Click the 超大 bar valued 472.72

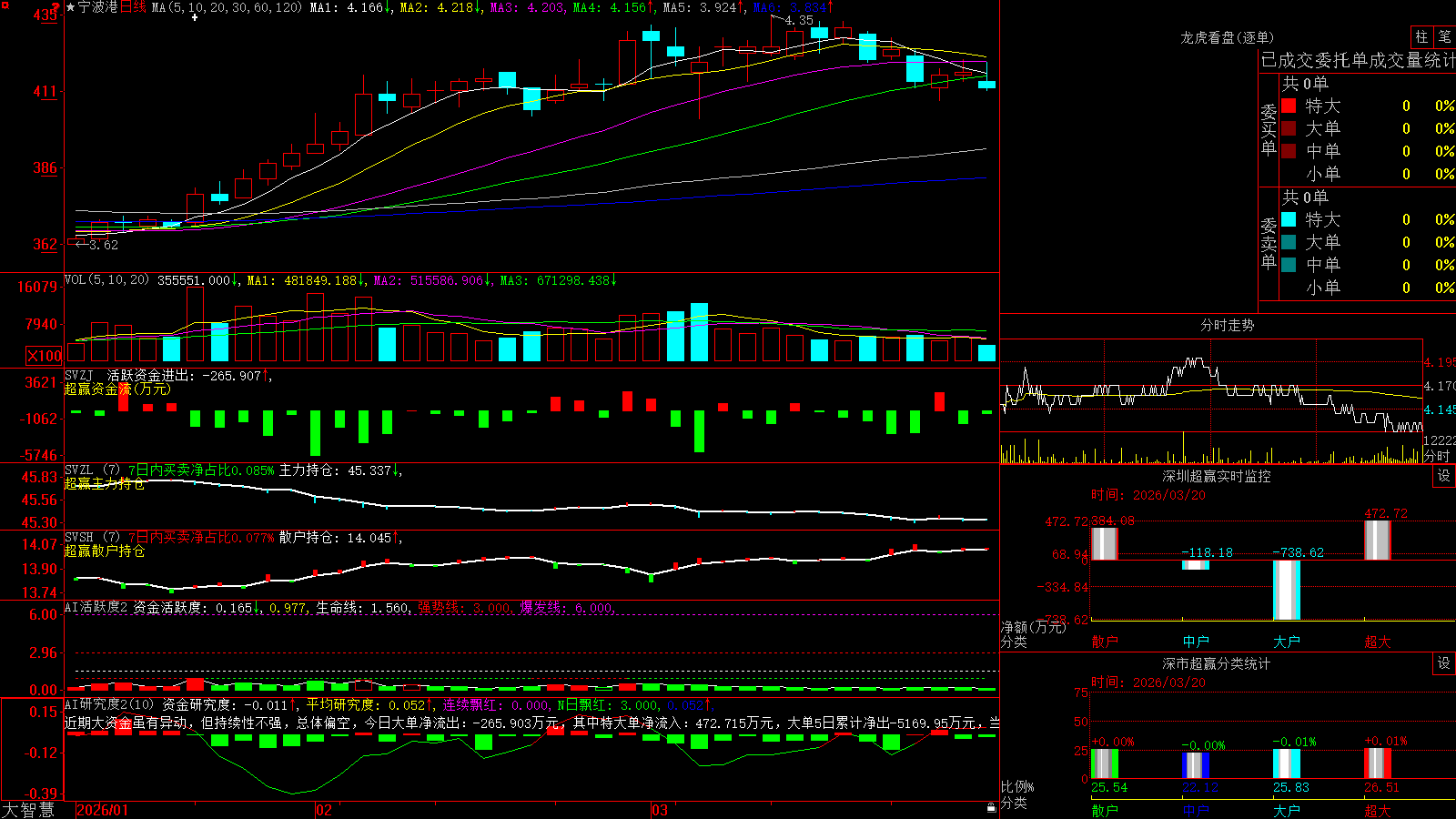pyautogui.click(x=1377, y=540)
